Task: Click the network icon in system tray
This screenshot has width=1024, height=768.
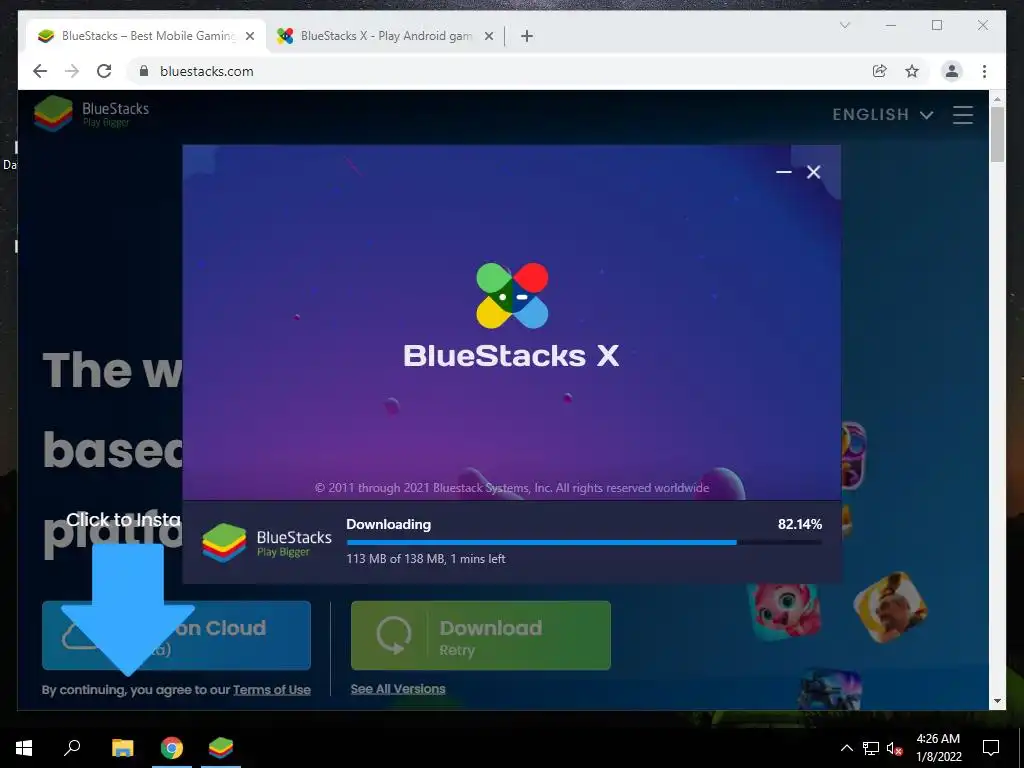Action: (x=871, y=748)
